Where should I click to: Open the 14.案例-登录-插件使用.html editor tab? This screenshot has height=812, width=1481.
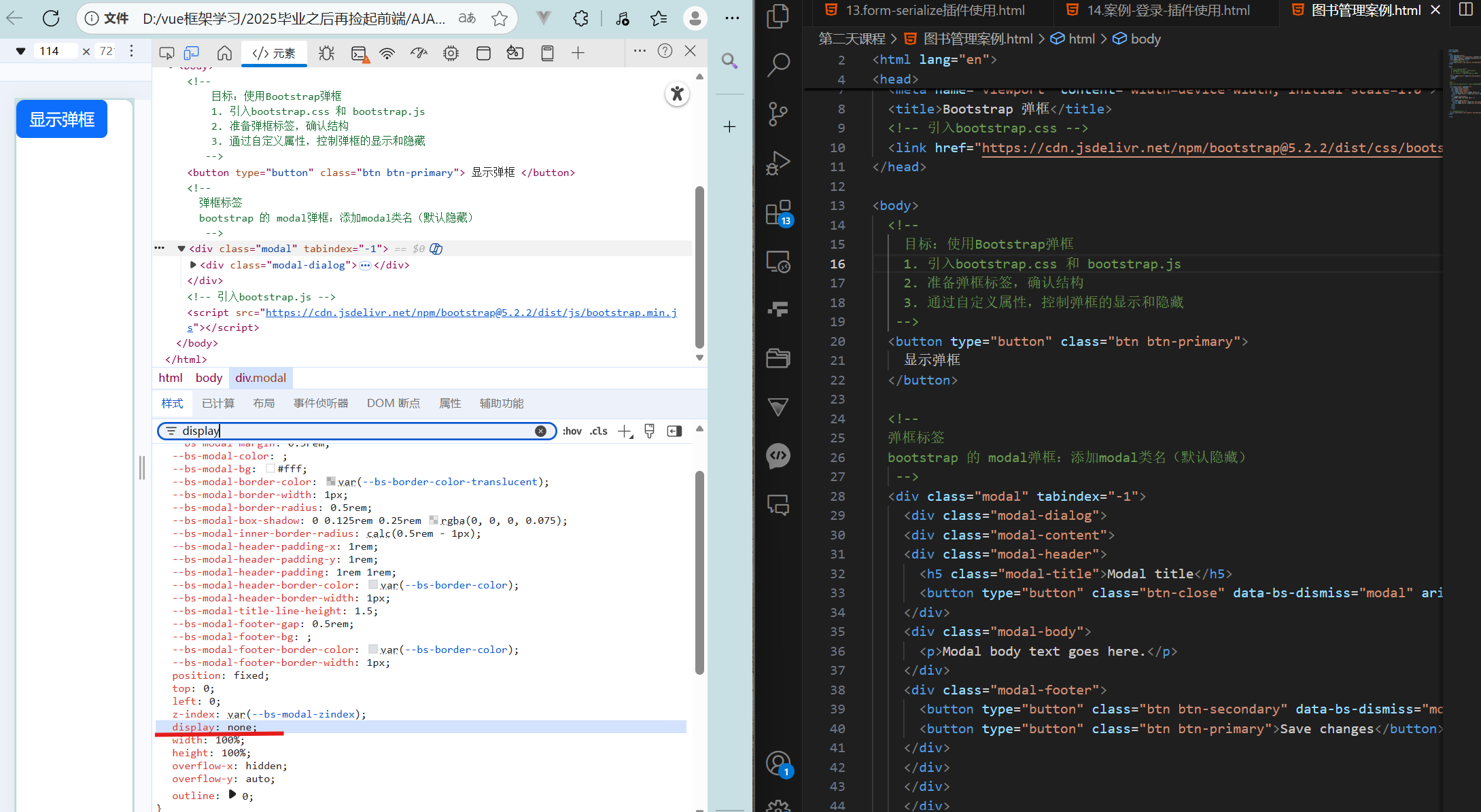coord(1168,10)
